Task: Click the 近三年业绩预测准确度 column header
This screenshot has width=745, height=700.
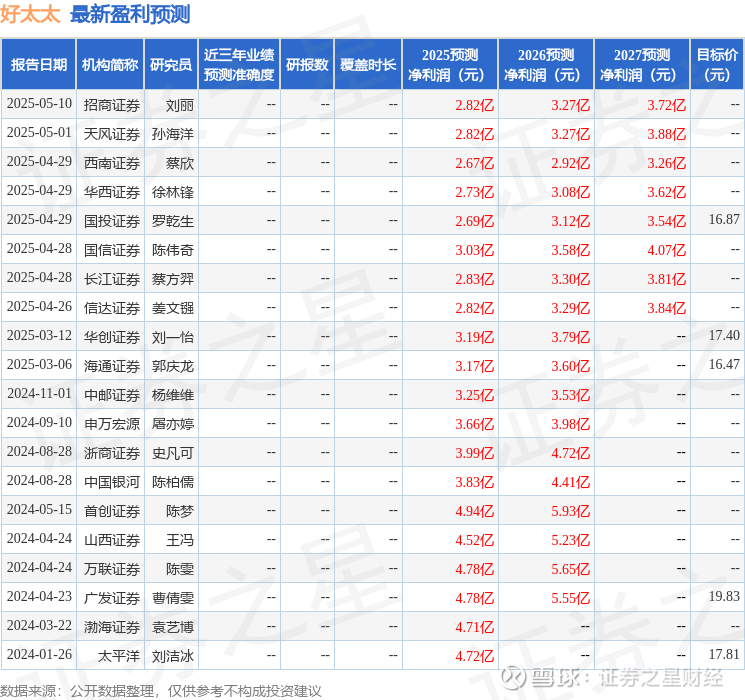Action: [x=239, y=65]
